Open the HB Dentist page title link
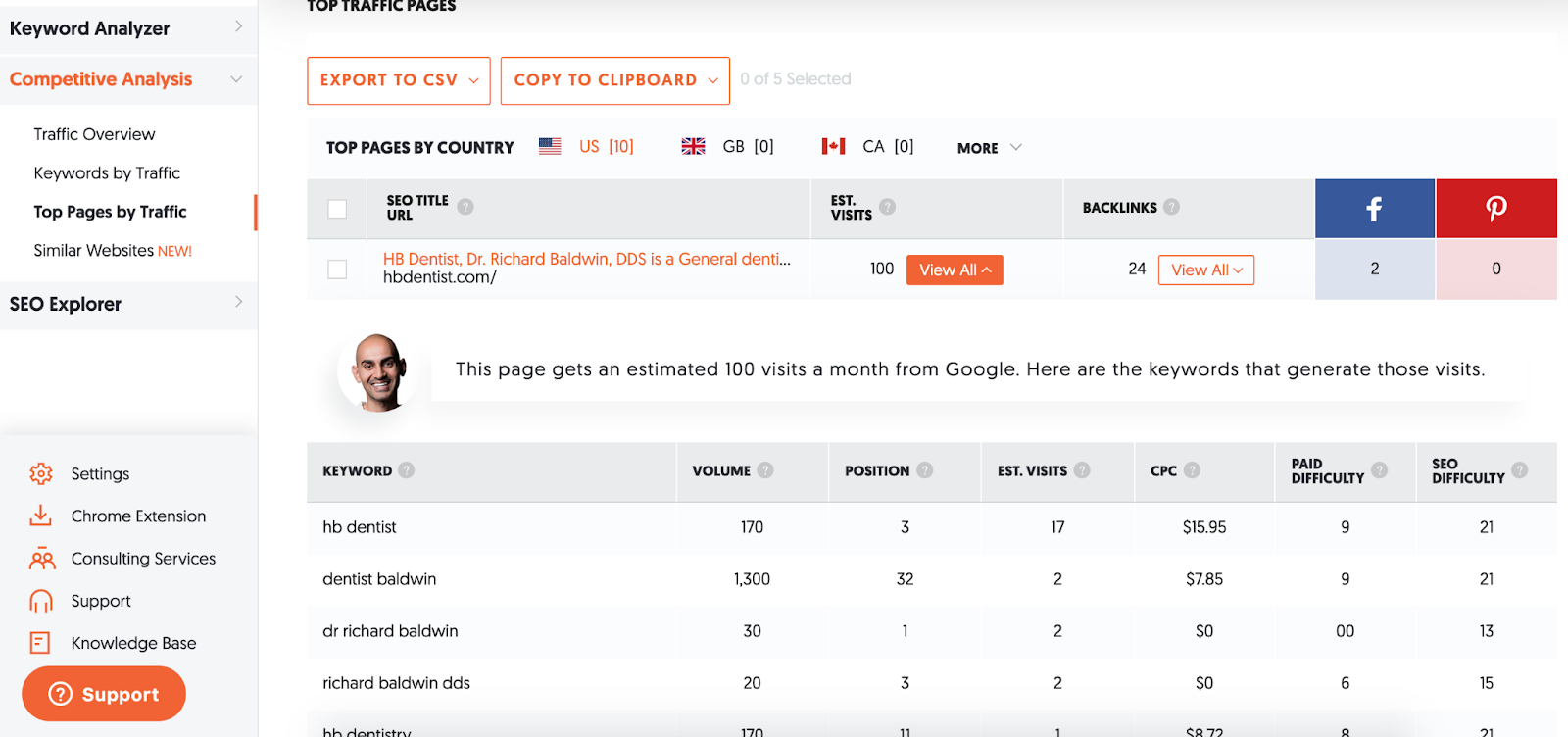This screenshot has height=737, width=1568. tap(586, 259)
